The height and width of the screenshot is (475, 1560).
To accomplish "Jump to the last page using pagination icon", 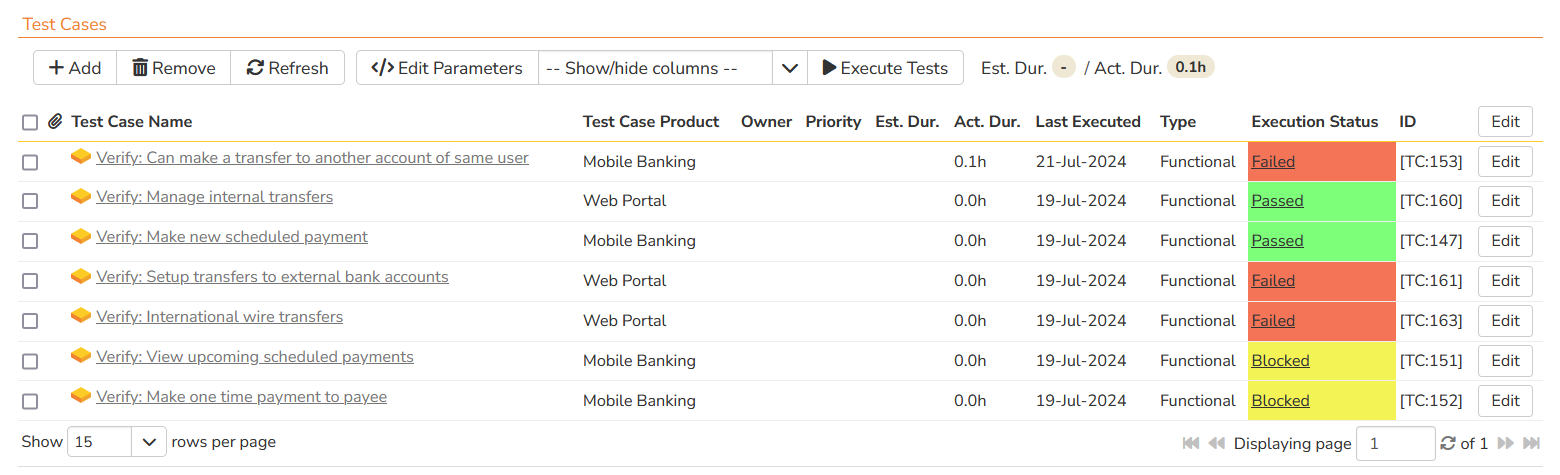I will point(1532,443).
